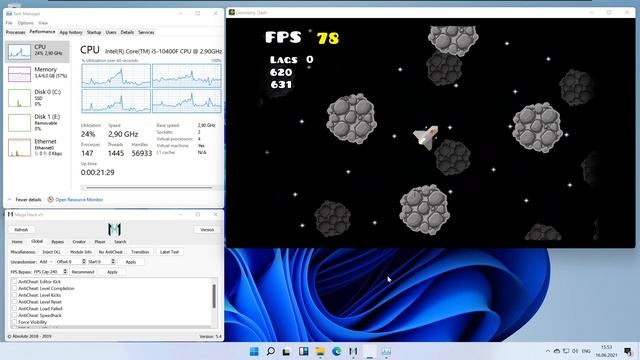Image resolution: width=640 pixels, height=360 pixels.
Task: Click Task Manager horizontal scrollbar
Action: point(149,188)
